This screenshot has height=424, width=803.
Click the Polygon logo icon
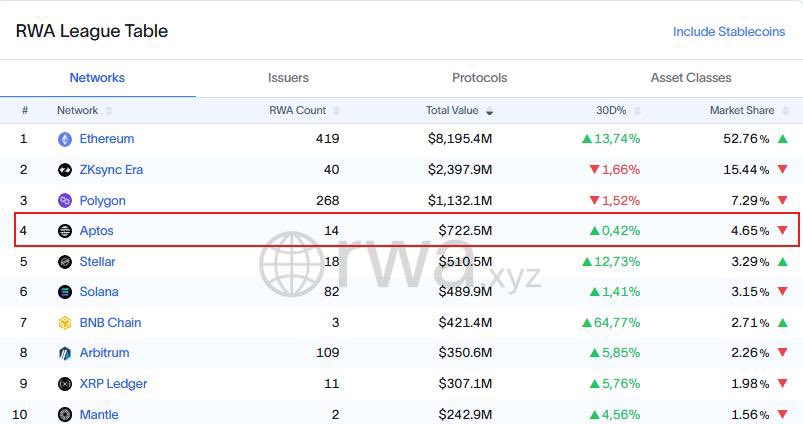tap(65, 200)
